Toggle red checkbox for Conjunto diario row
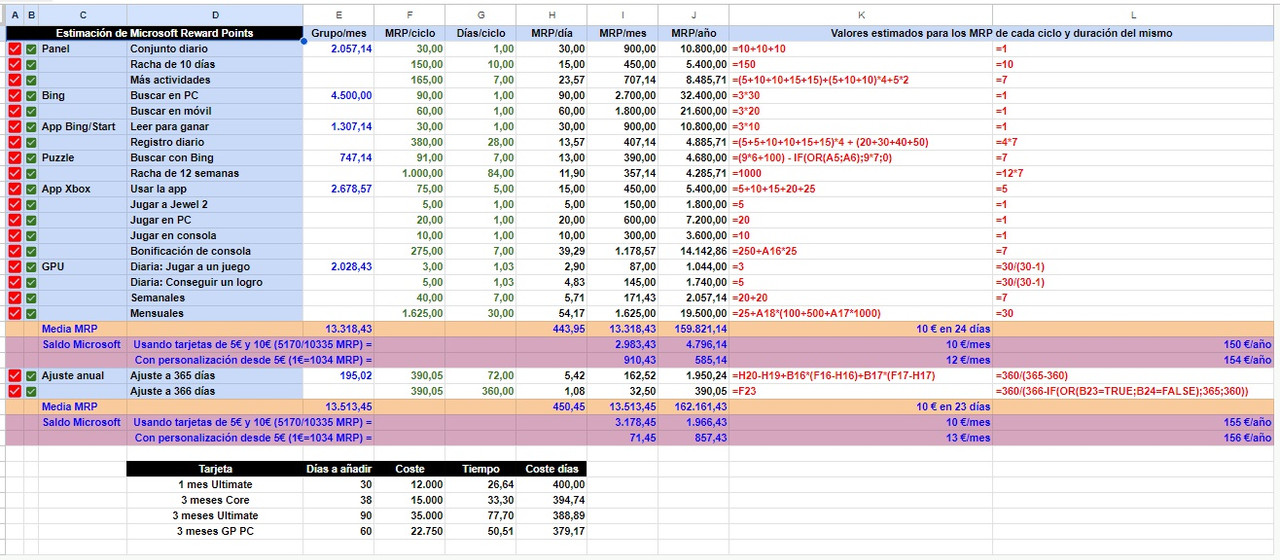This screenshot has height=560, width=1280. coord(14,49)
